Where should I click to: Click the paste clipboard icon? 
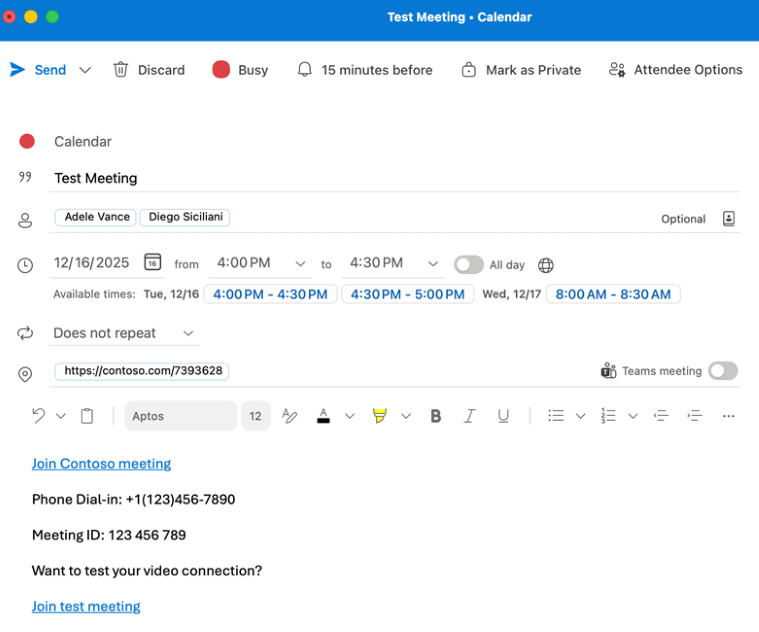87,416
